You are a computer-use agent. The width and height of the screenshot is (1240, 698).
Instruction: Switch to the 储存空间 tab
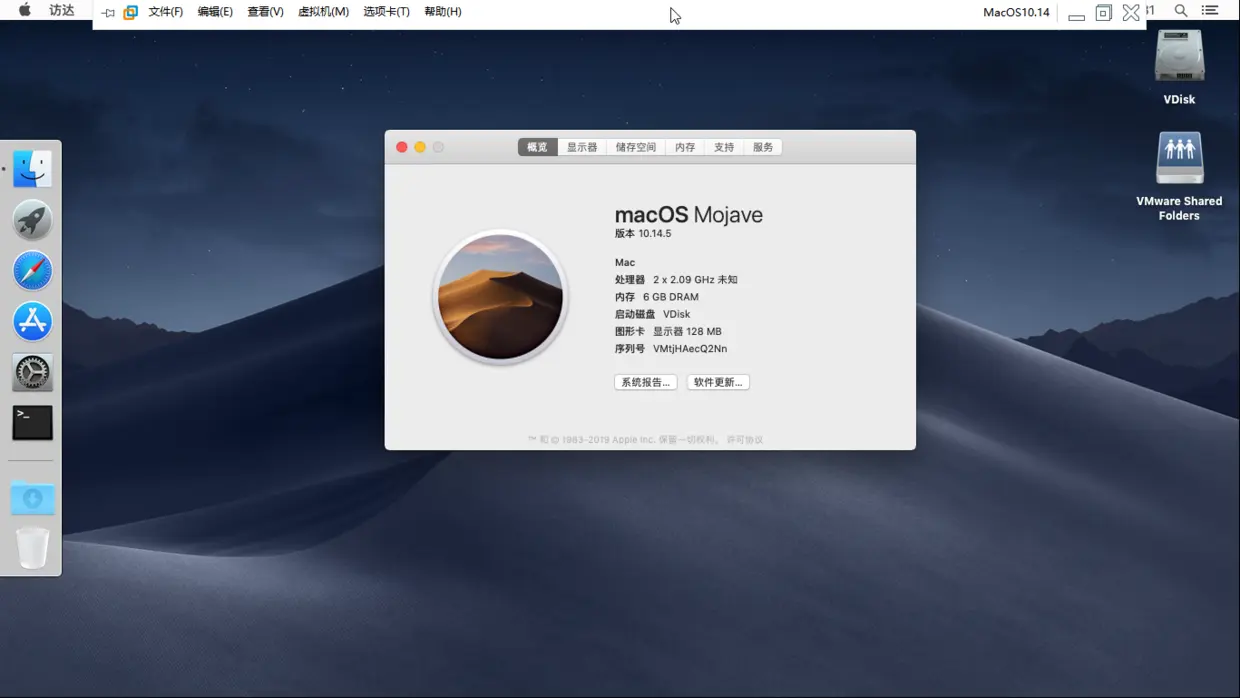point(636,147)
